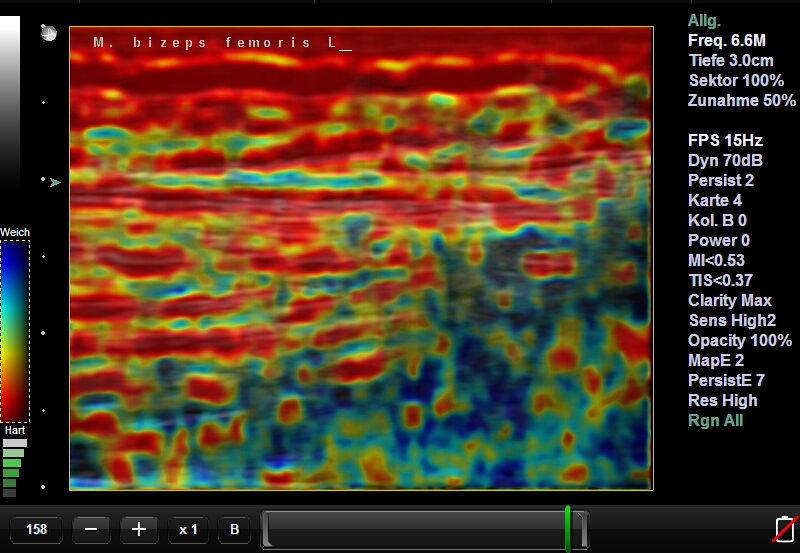Click the frame number 158 field

tap(37, 529)
